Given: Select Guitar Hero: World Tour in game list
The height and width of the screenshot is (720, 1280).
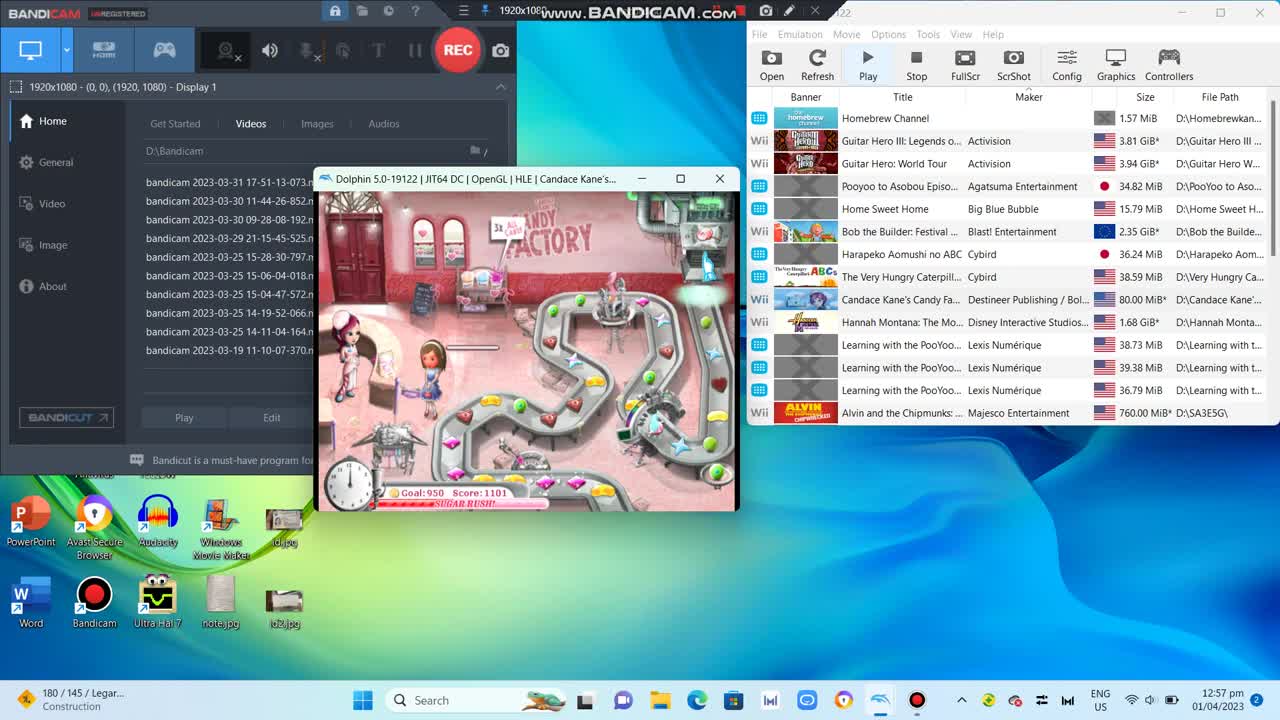Looking at the screenshot, I should 1008,164.
